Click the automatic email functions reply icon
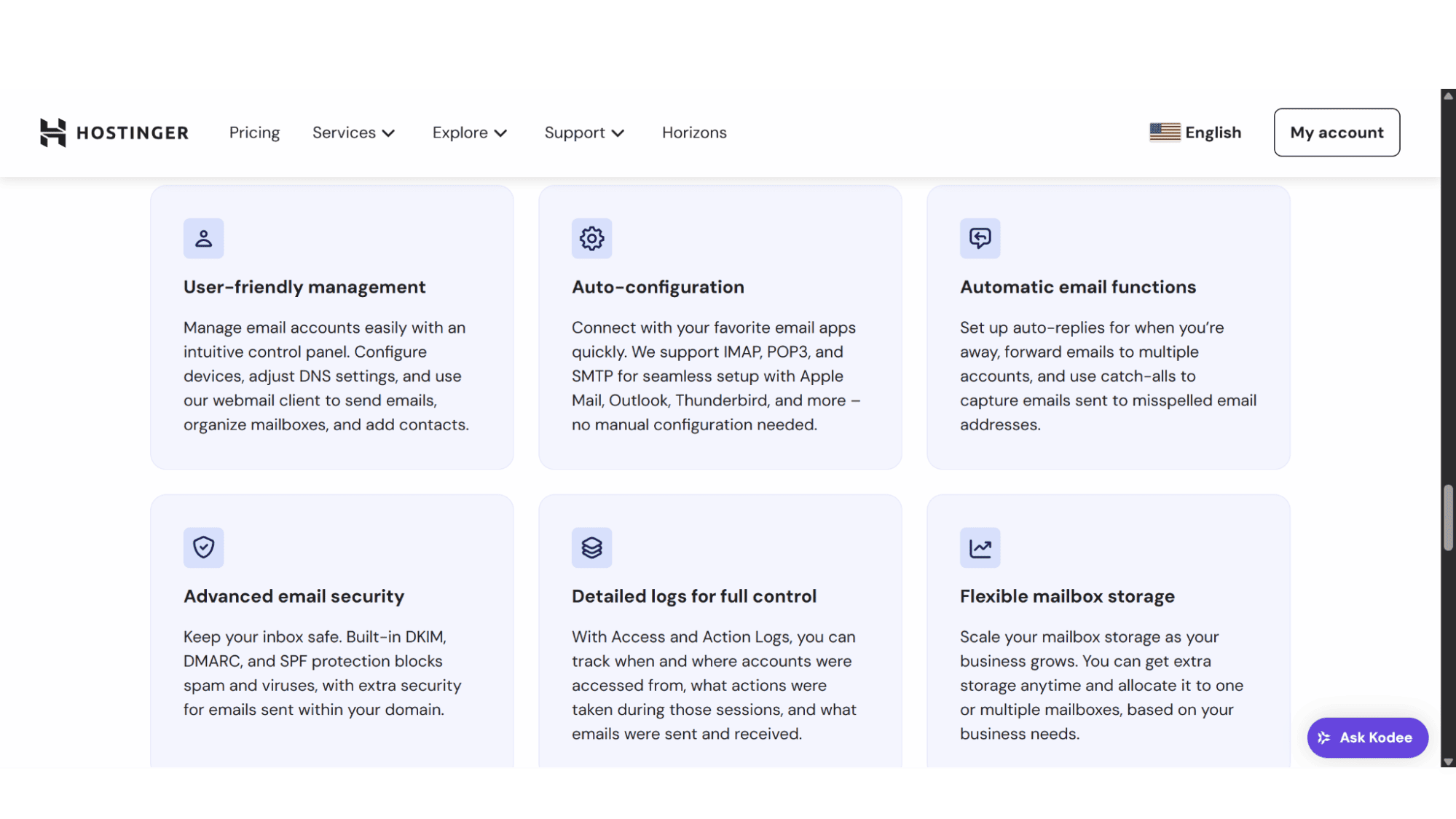This screenshot has width=1456, height=819. 980,238
